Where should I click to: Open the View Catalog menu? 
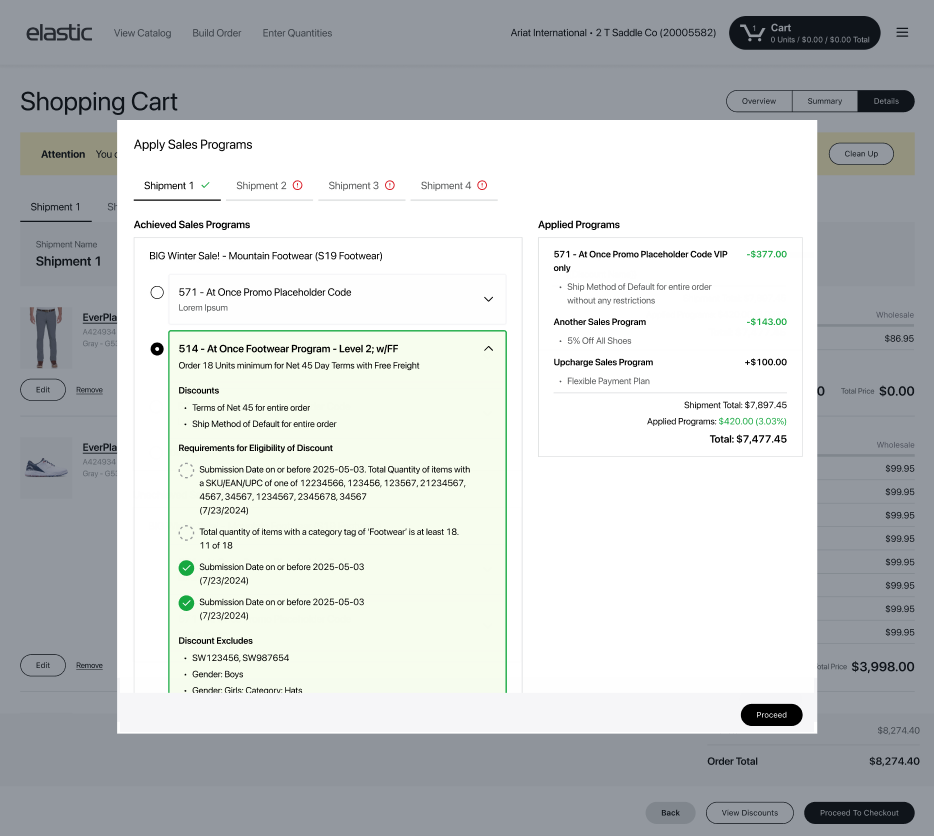(142, 33)
